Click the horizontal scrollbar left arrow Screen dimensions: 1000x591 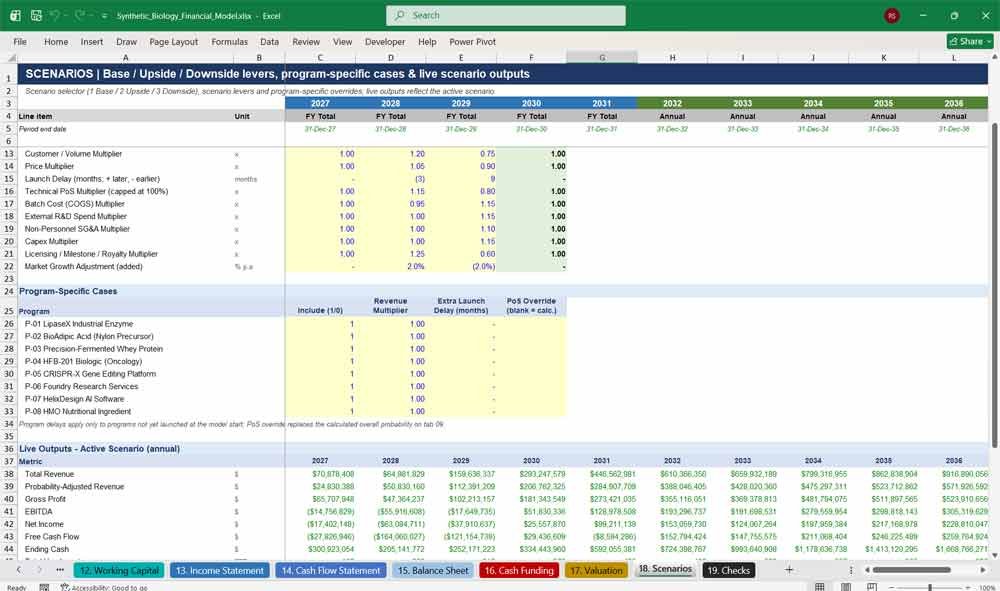pyautogui.click(x=867, y=570)
